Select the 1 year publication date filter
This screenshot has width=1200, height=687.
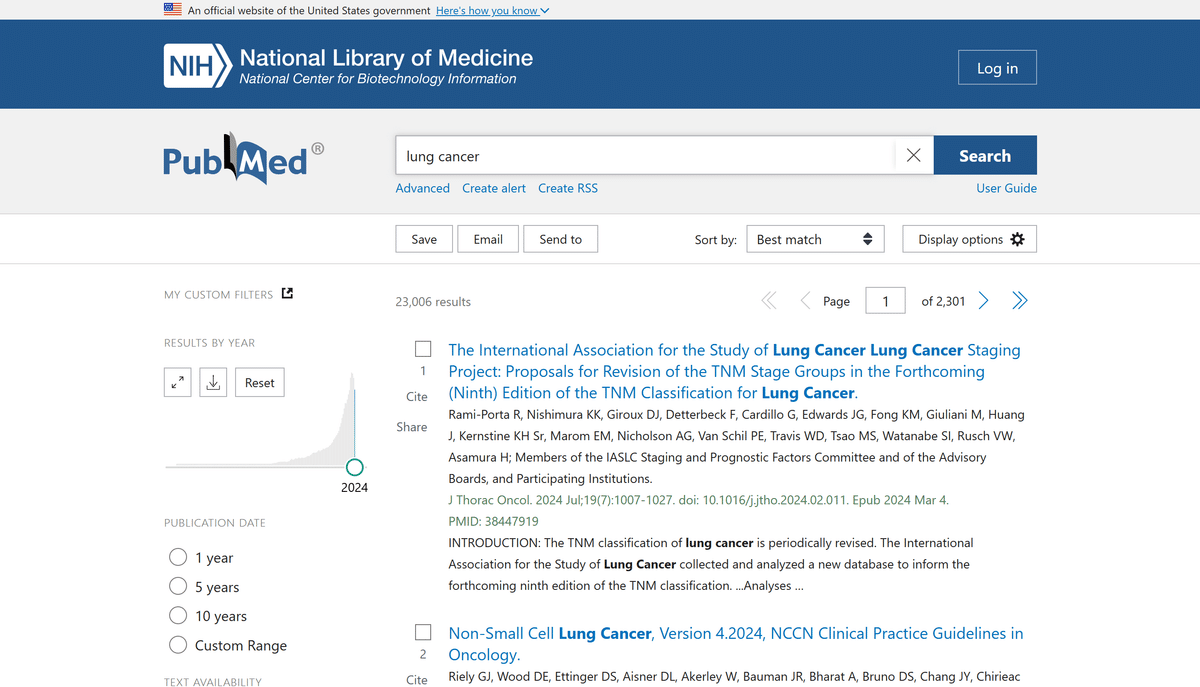coord(178,557)
